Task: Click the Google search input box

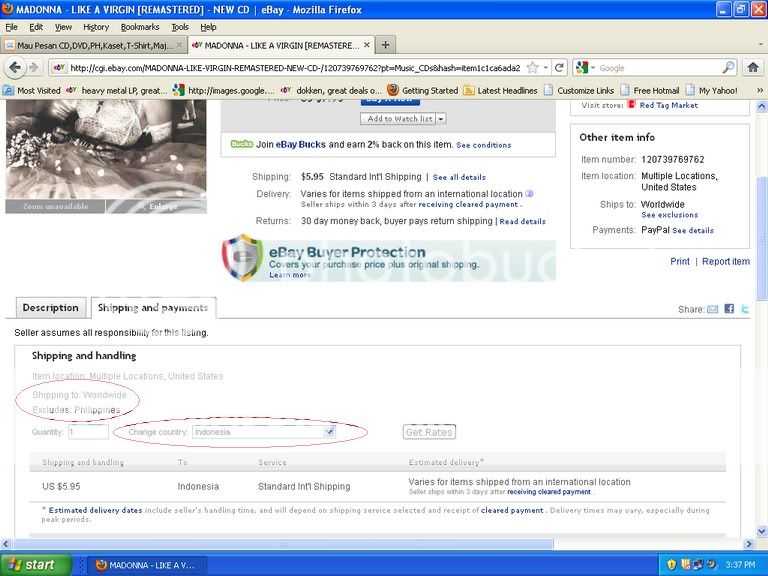Action: 659,68
